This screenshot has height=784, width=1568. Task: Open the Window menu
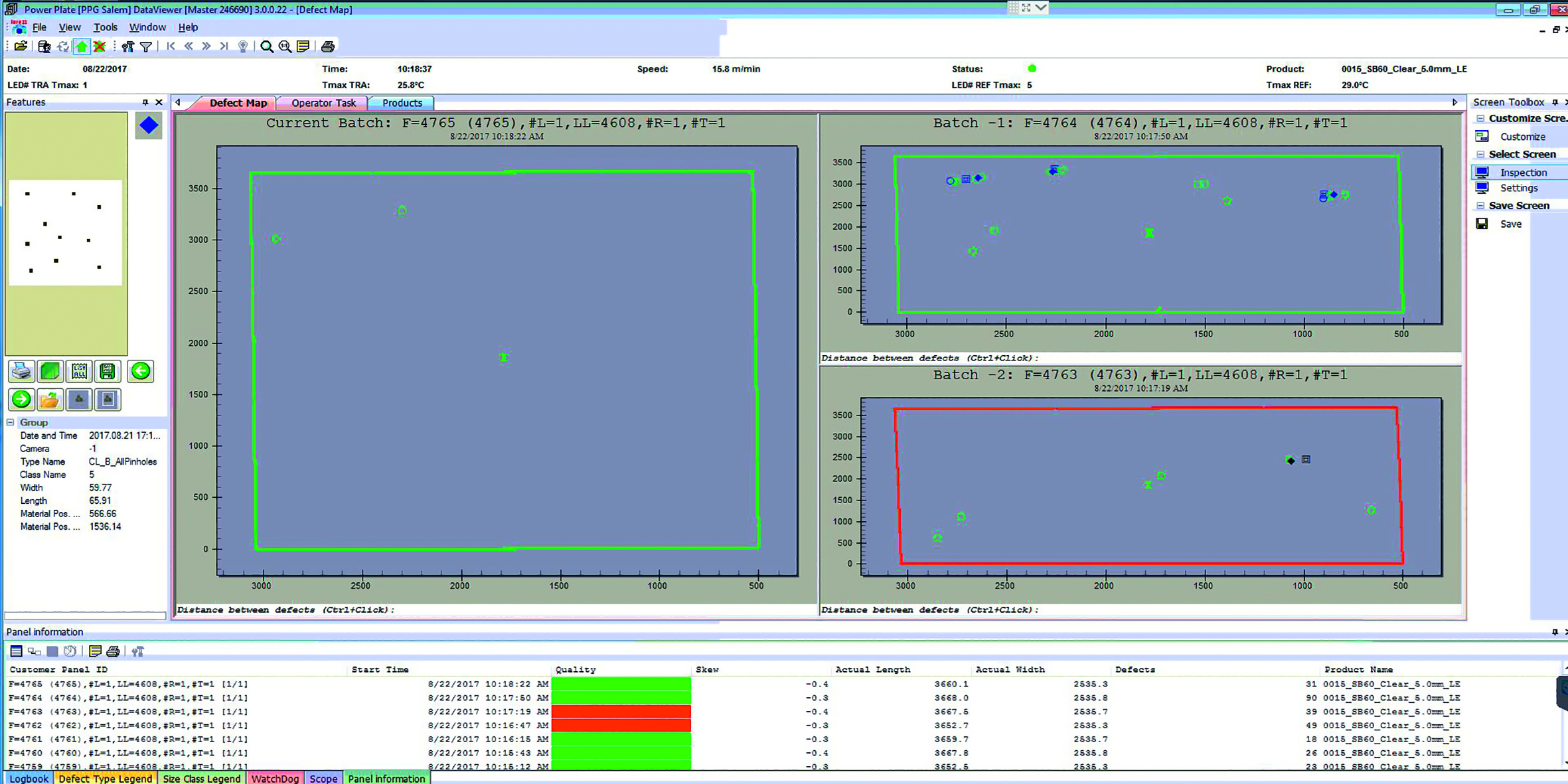[x=147, y=27]
